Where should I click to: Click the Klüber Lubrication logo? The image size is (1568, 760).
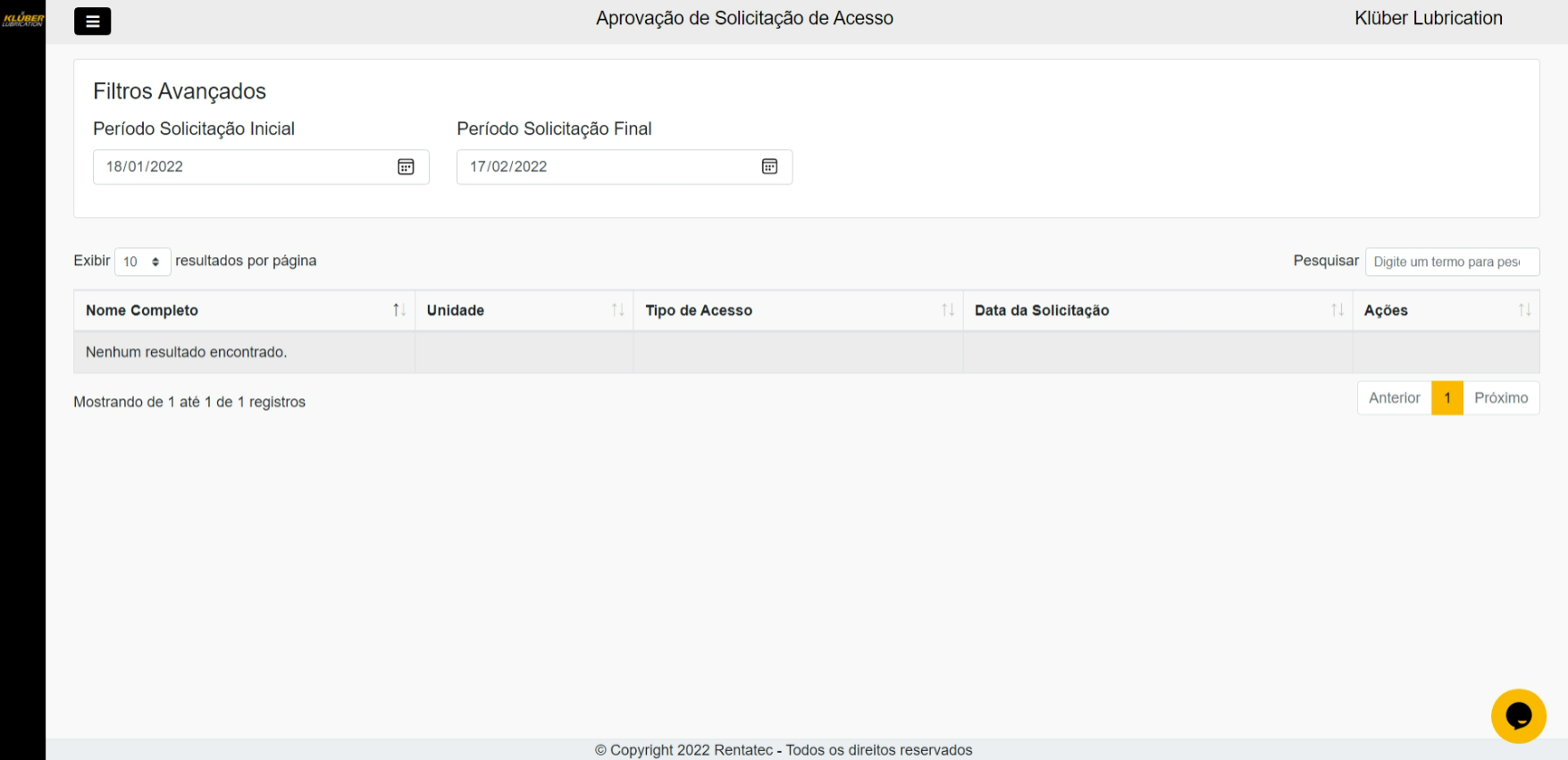pyautogui.click(x=23, y=19)
